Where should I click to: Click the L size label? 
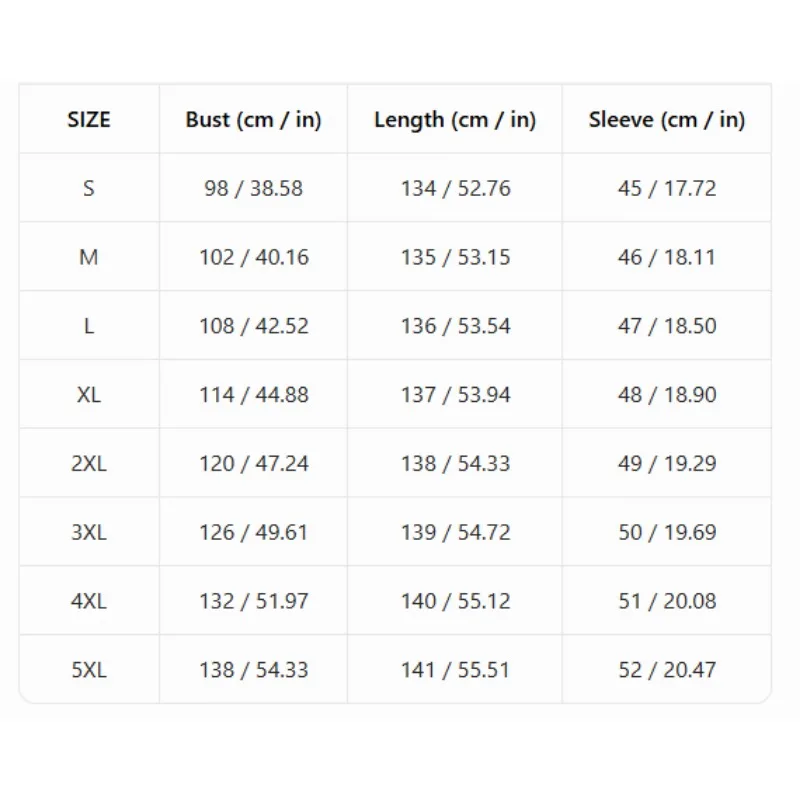point(89,326)
